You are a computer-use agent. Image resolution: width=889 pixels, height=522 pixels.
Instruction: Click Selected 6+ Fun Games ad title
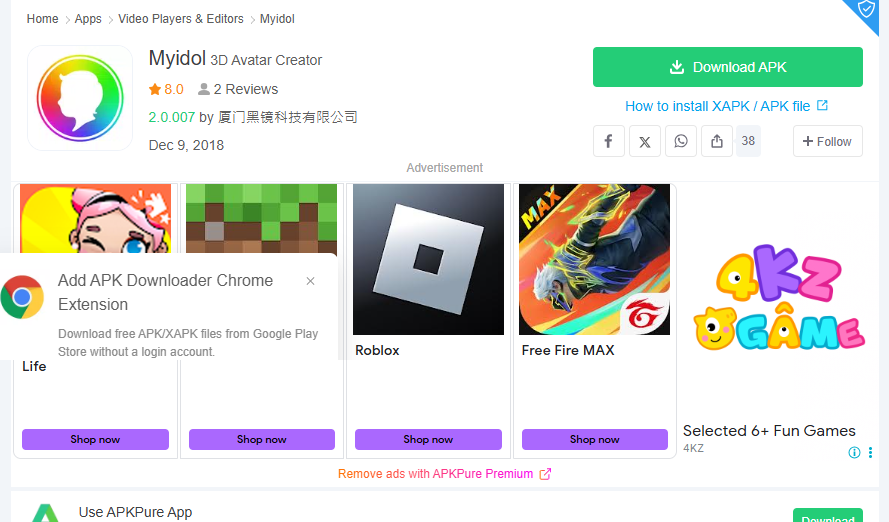[x=769, y=431]
